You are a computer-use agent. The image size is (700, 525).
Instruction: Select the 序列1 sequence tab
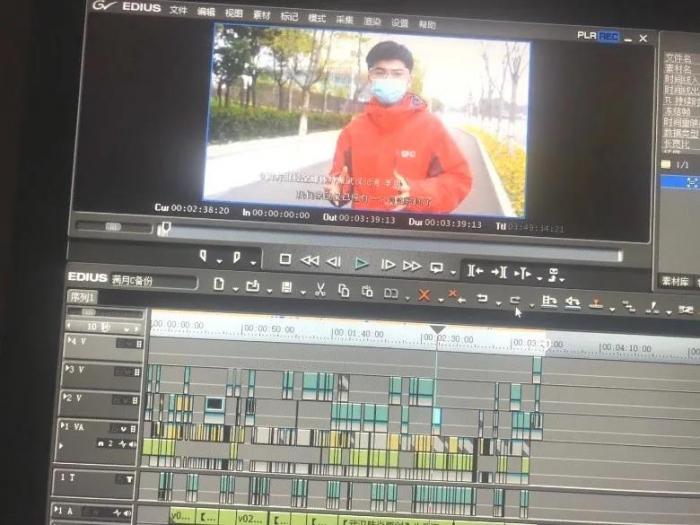(x=81, y=297)
